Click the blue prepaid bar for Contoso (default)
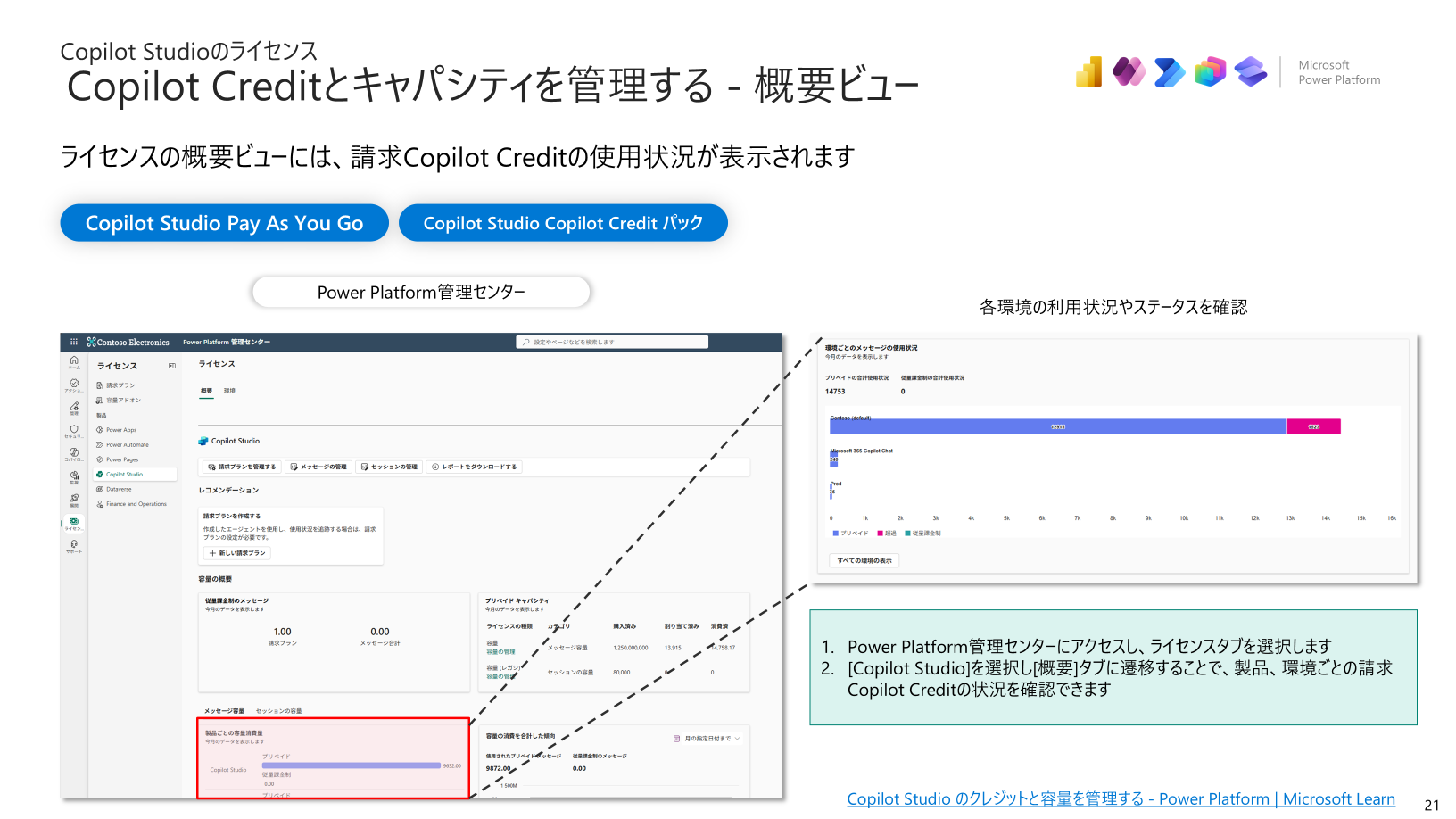The width and height of the screenshot is (1456, 819). click(x=1058, y=426)
